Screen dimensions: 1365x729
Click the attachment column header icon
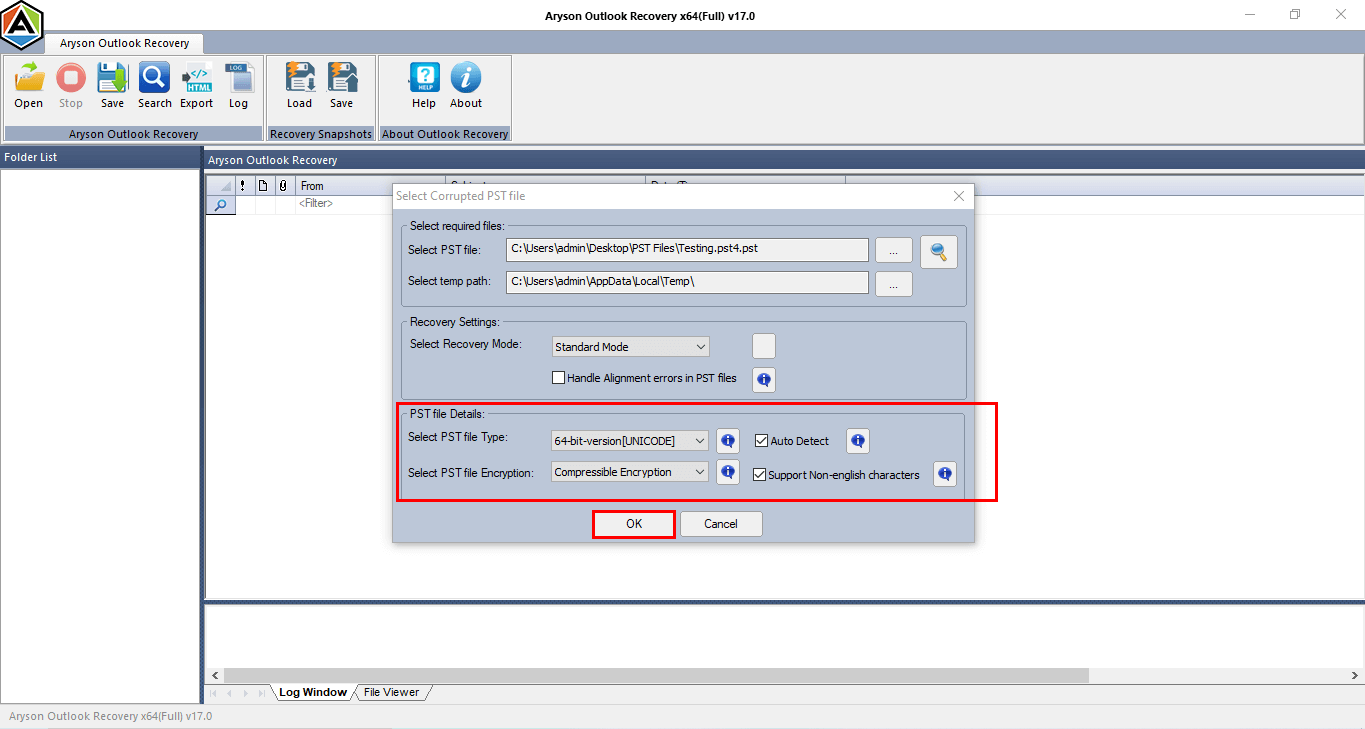[283, 186]
